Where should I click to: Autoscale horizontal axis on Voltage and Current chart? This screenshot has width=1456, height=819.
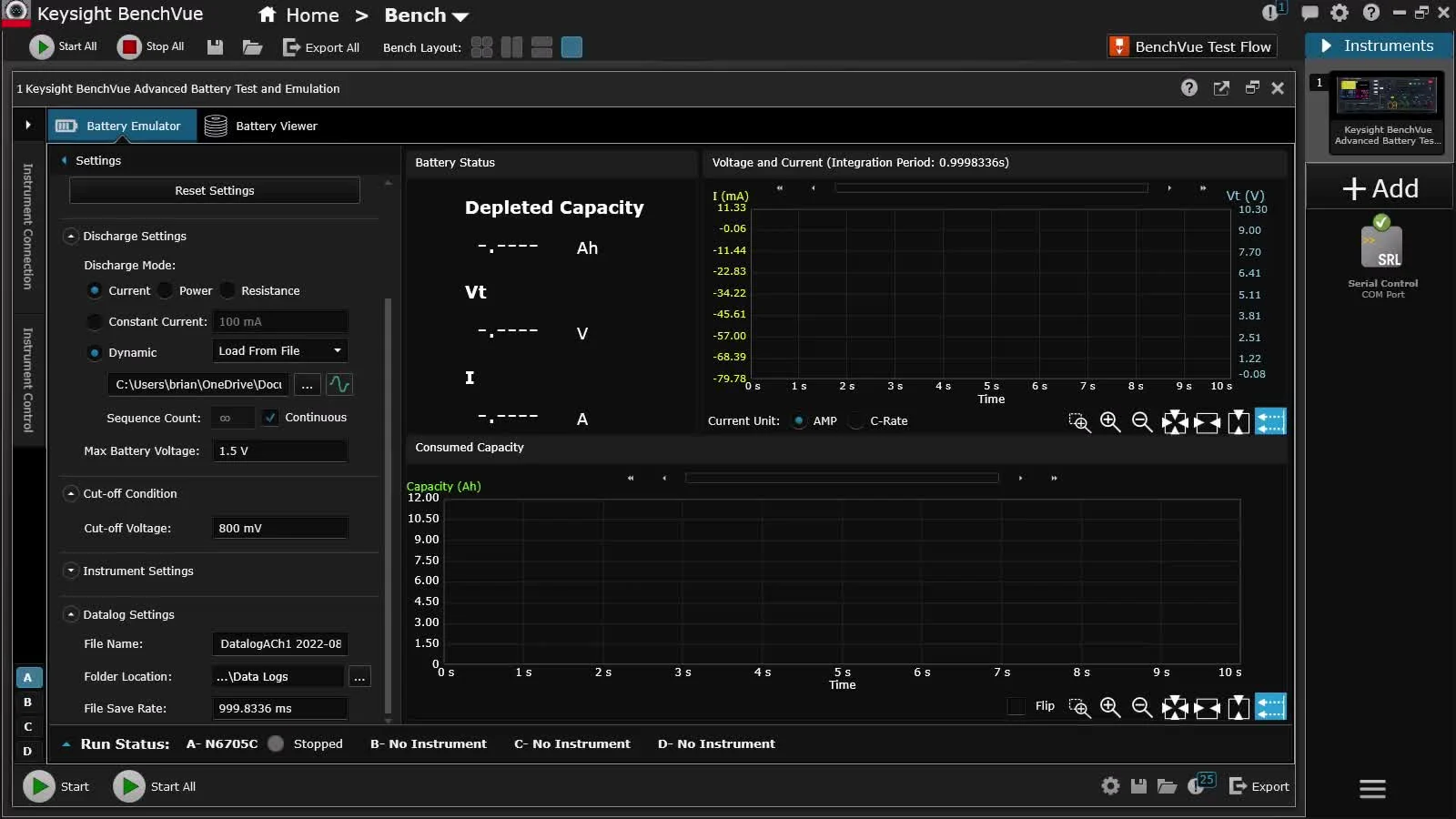click(1207, 421)
